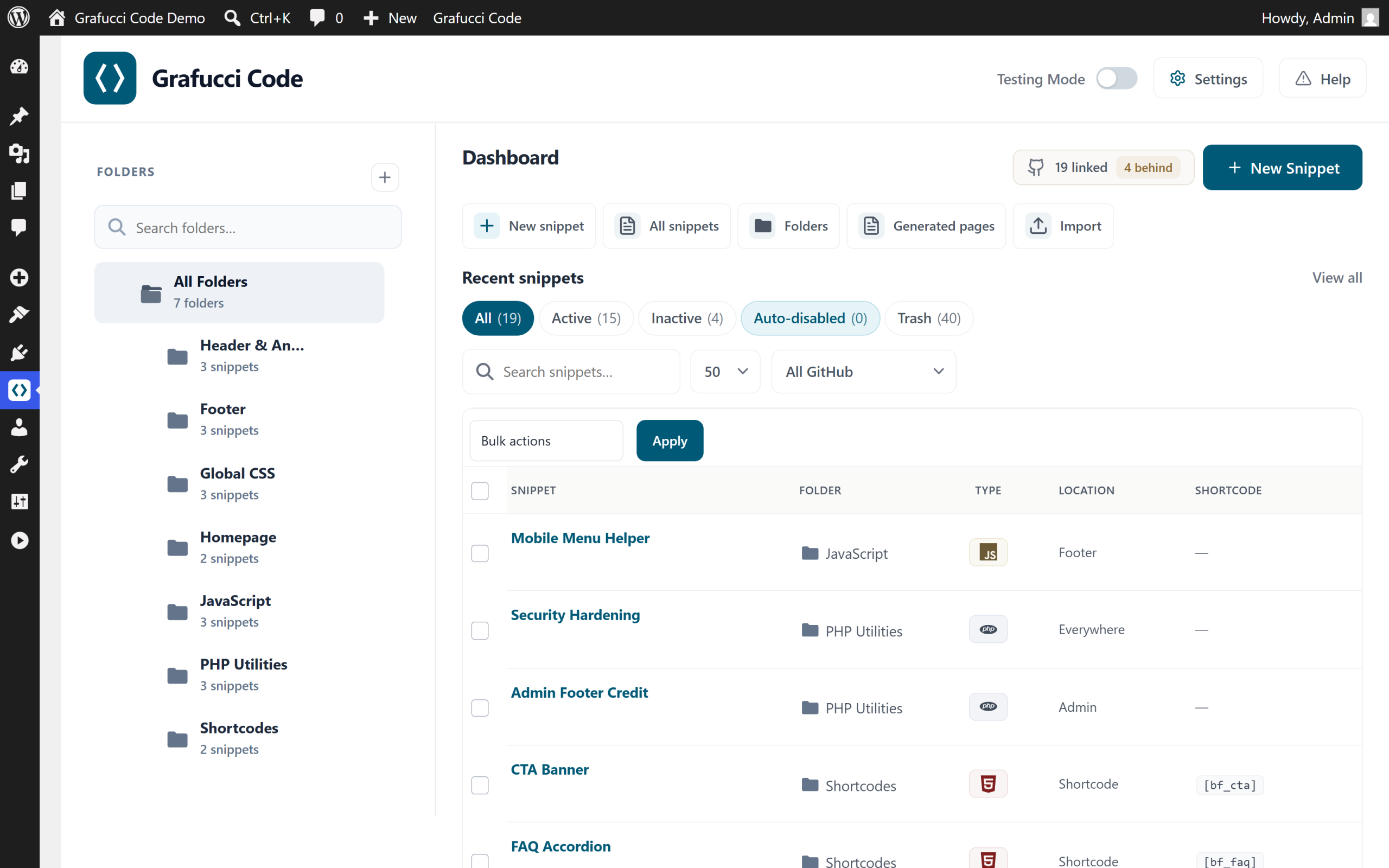Image resolution: width=1389 pixels, height=868 pixels.
Task: Click the JS type badge for Mobile Menu Helper
Action: [988, 552]
